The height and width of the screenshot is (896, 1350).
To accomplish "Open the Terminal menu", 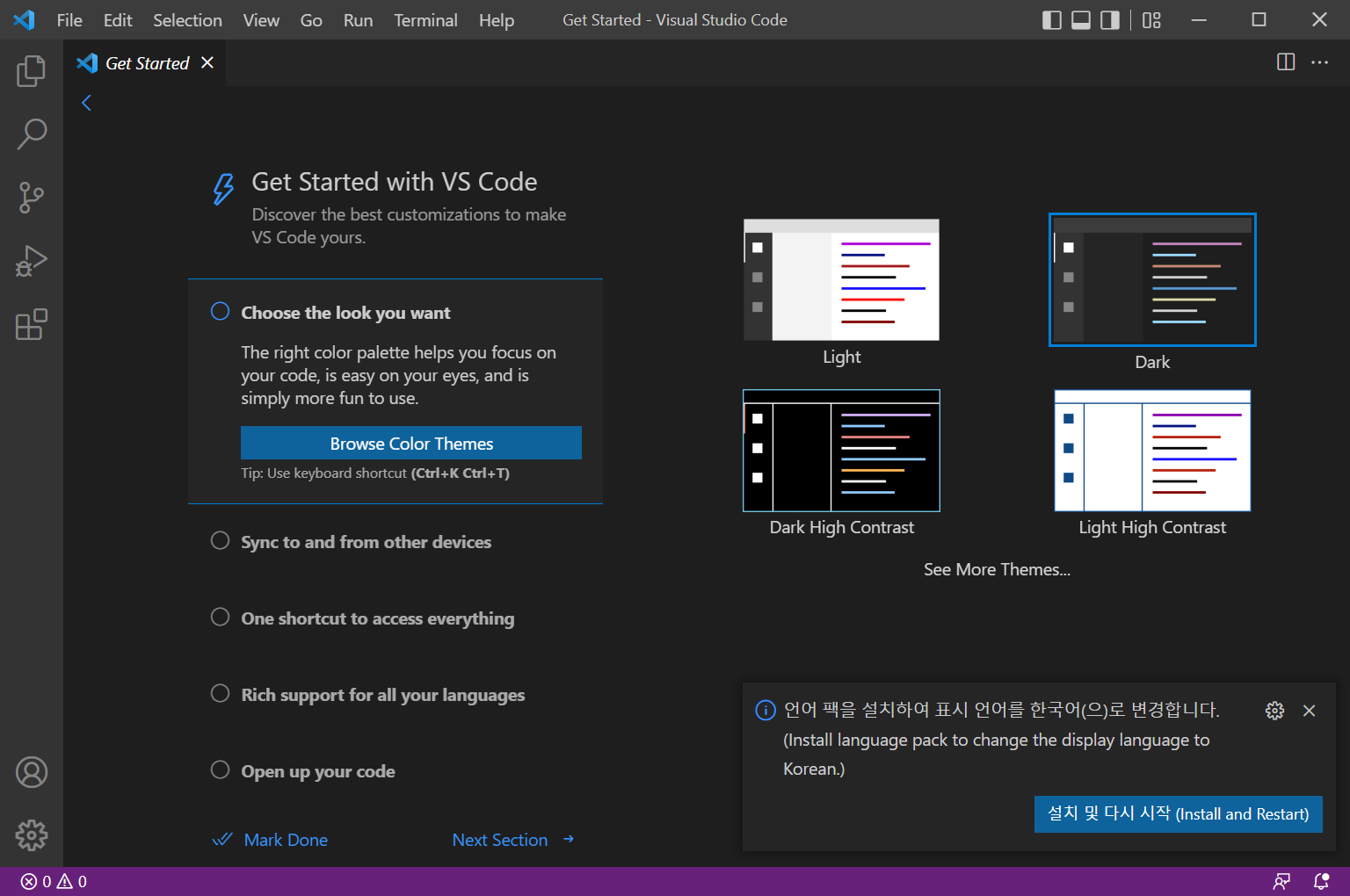I will (425, 20).
